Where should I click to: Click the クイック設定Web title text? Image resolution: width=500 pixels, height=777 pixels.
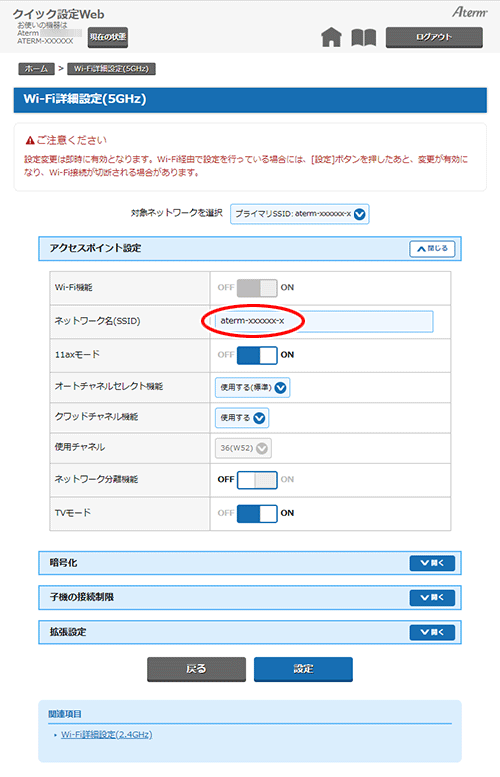[x=58, y=14]
